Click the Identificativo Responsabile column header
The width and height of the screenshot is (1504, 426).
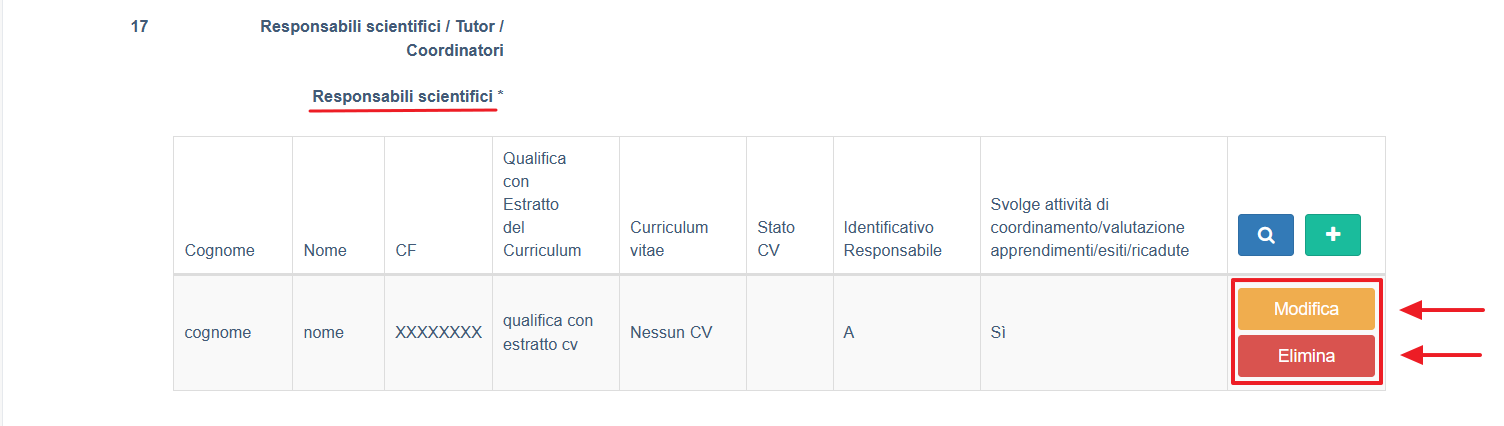893,239
